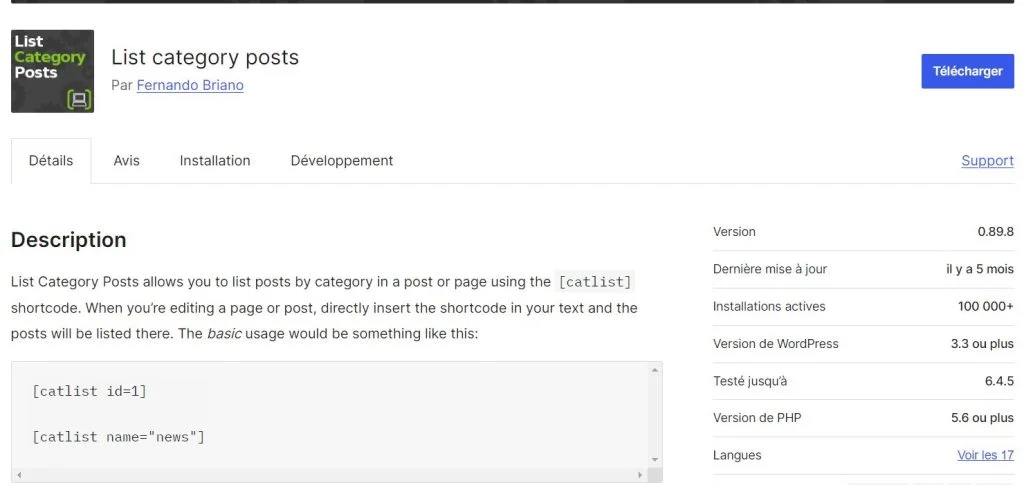Open Fernando Briano's author profile link
Viewport: 1024px width, 485px height.
coord(190,86)
